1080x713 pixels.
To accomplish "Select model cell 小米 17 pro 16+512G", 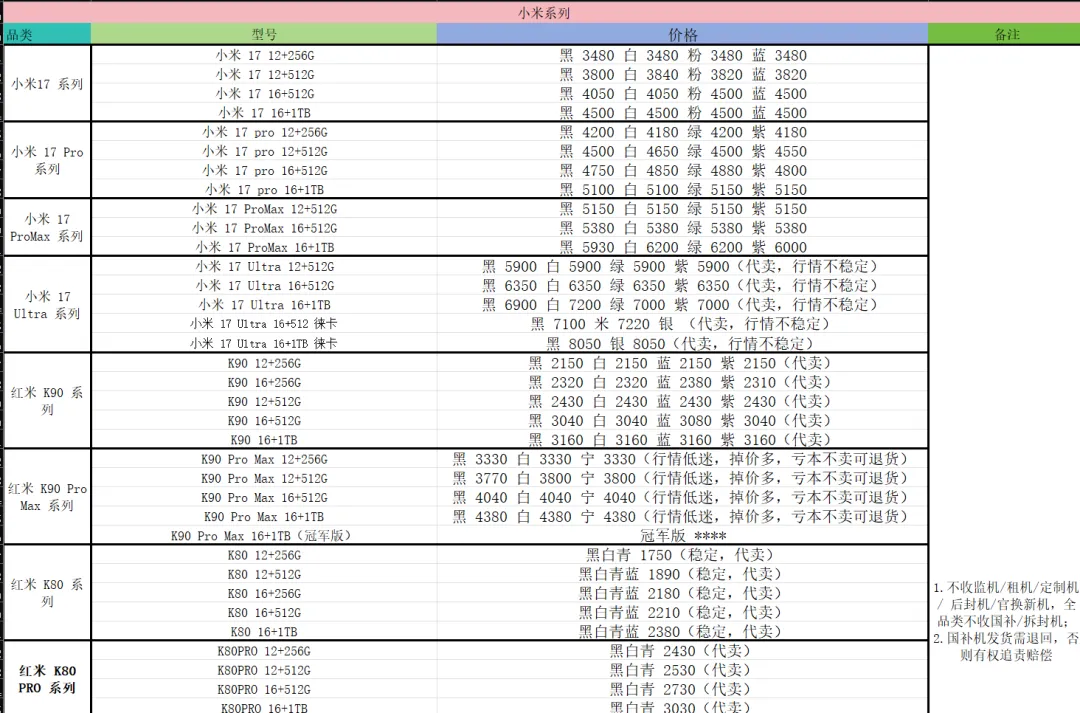I will click(x=264, y=170).
